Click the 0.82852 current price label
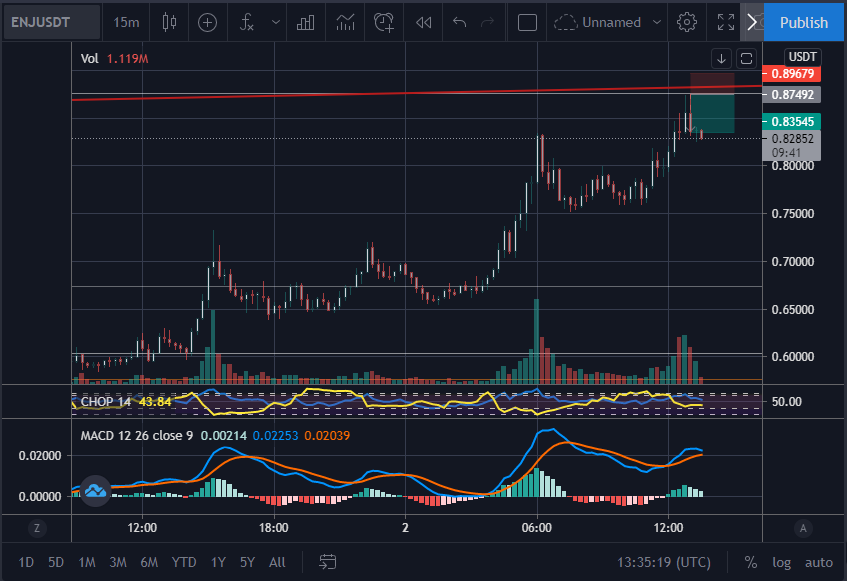Viewport: 847px width, 581px height. 791,139
